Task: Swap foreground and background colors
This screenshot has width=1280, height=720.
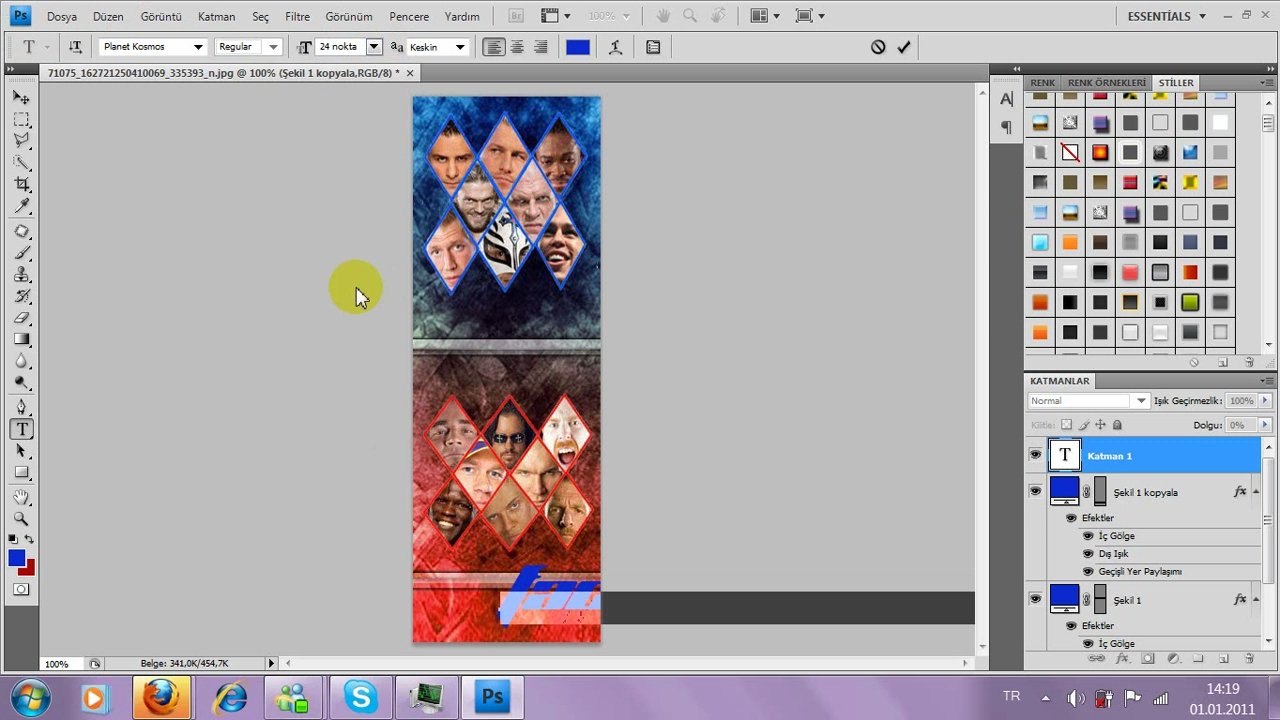Action: click(29, 540)
